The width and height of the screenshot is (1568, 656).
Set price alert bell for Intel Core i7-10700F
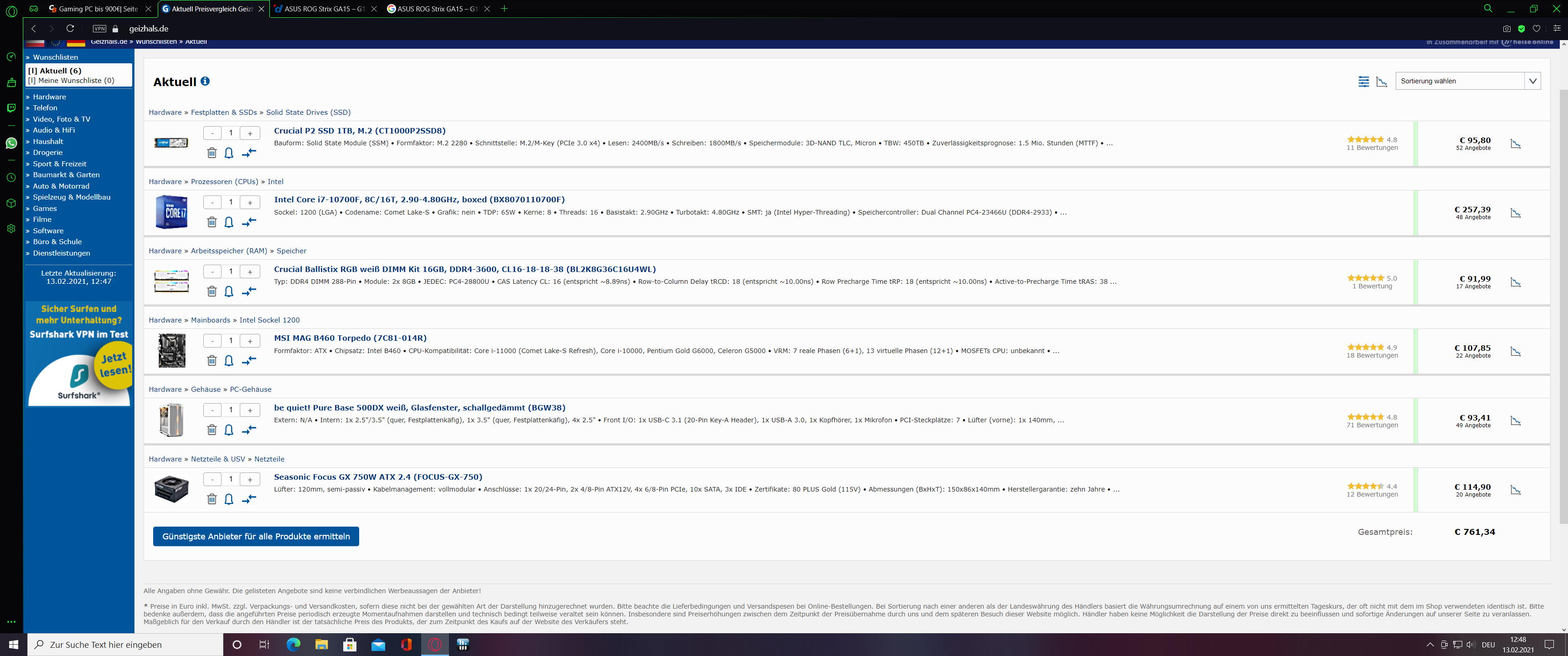point(229,222)
